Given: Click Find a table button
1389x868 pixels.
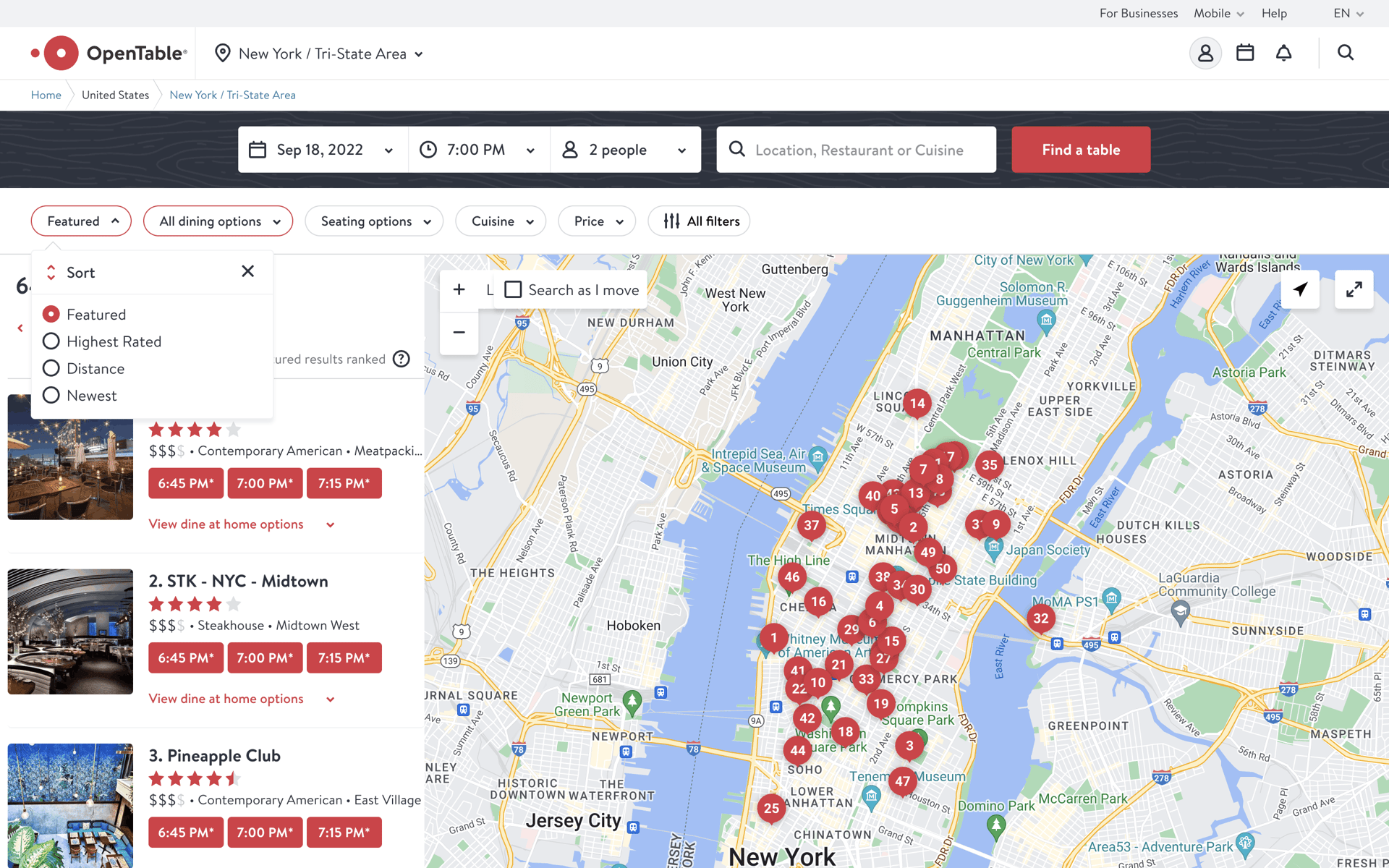Looking at the screenshot, I should point(1081,150).
